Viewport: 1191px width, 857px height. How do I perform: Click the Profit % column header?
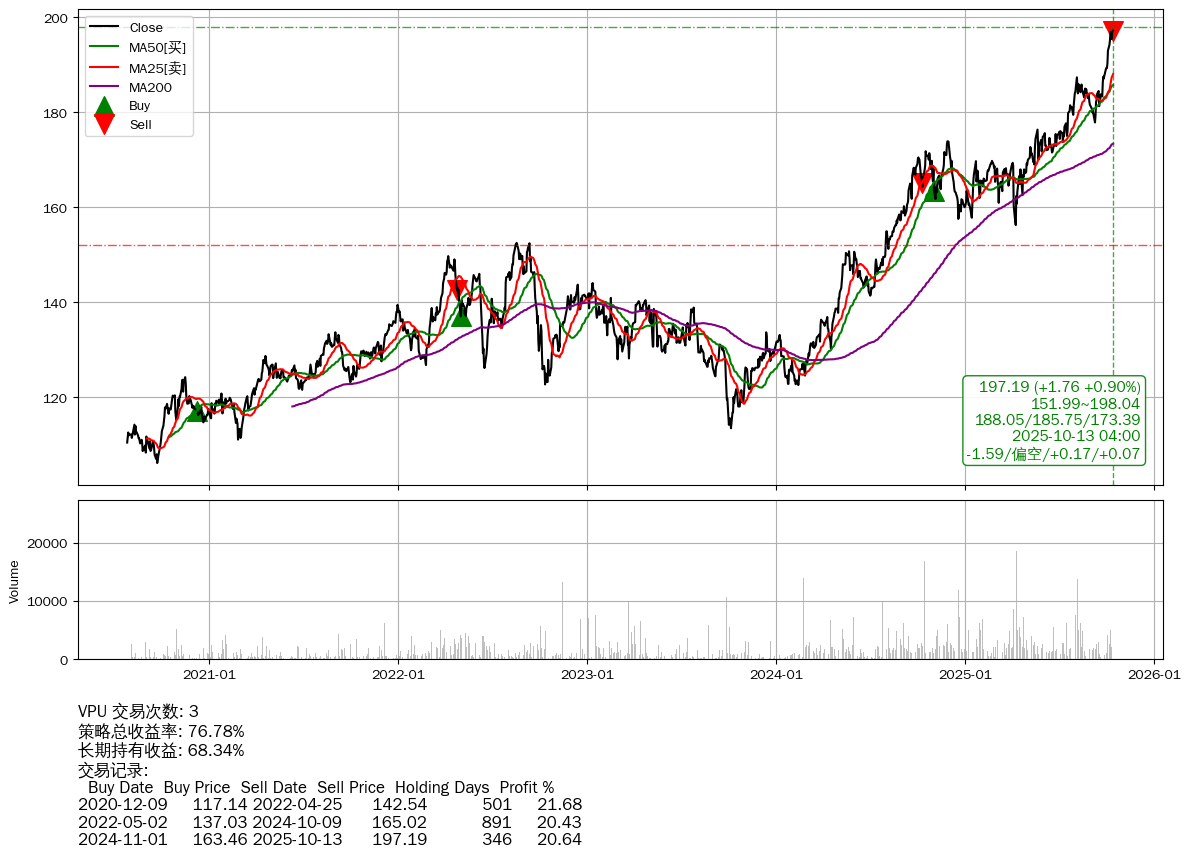click(x=526, y=787)
